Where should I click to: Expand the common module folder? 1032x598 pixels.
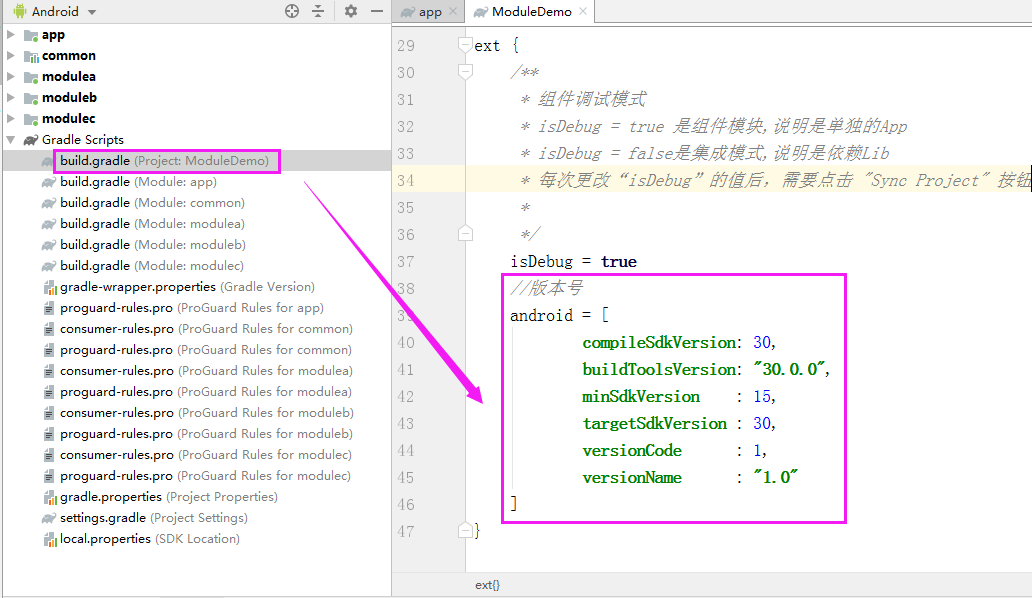pyautogui.click(x=11, y=55)
